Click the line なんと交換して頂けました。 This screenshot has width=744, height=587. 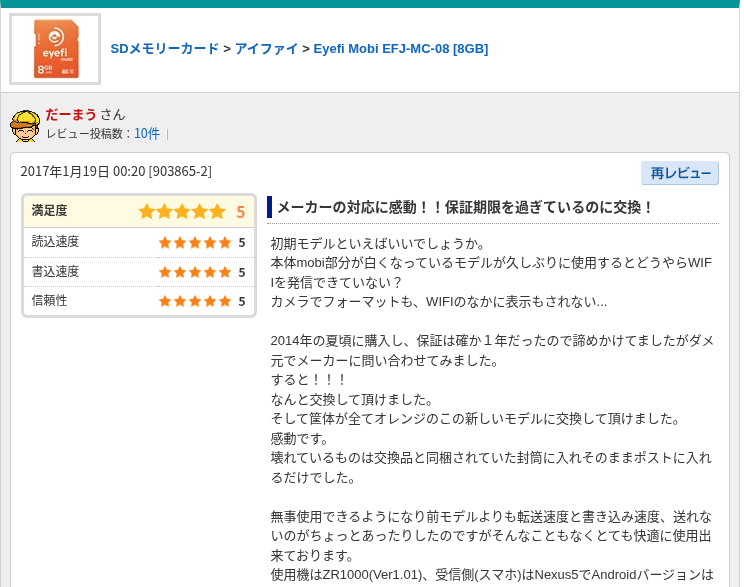tap(352, 400)
